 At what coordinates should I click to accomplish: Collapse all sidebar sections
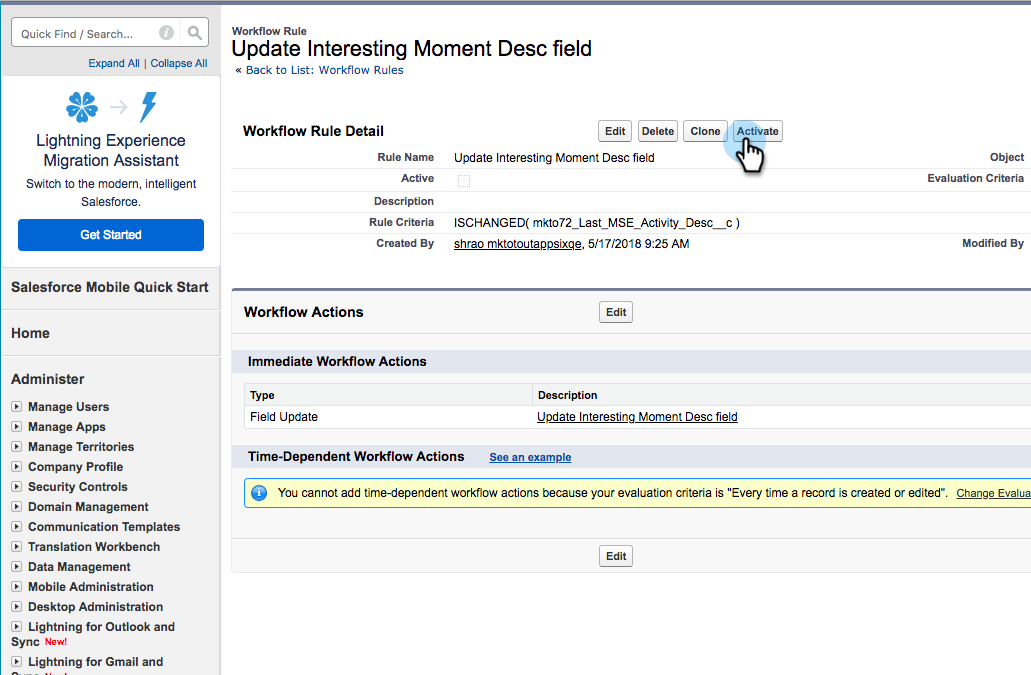pos(179,63)
